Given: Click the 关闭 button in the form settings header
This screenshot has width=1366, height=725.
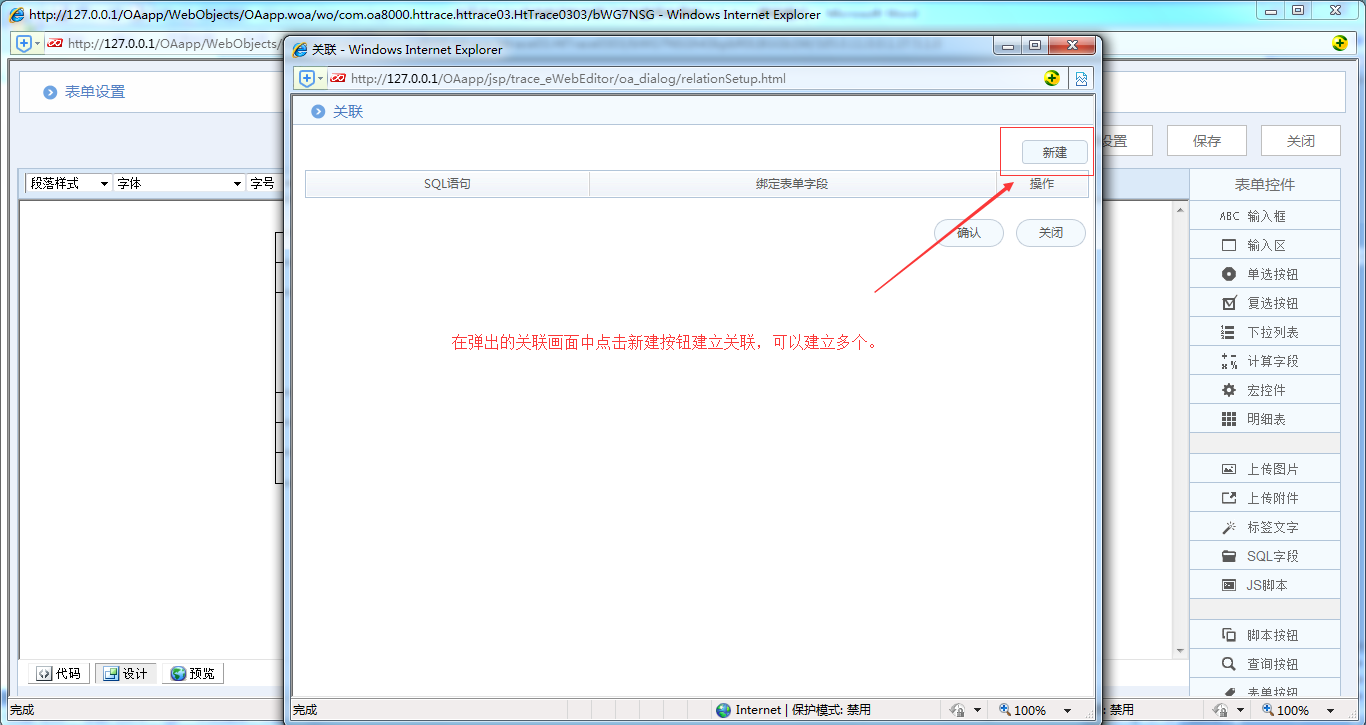Looking at the screenshot, I should coord(1300,141).
